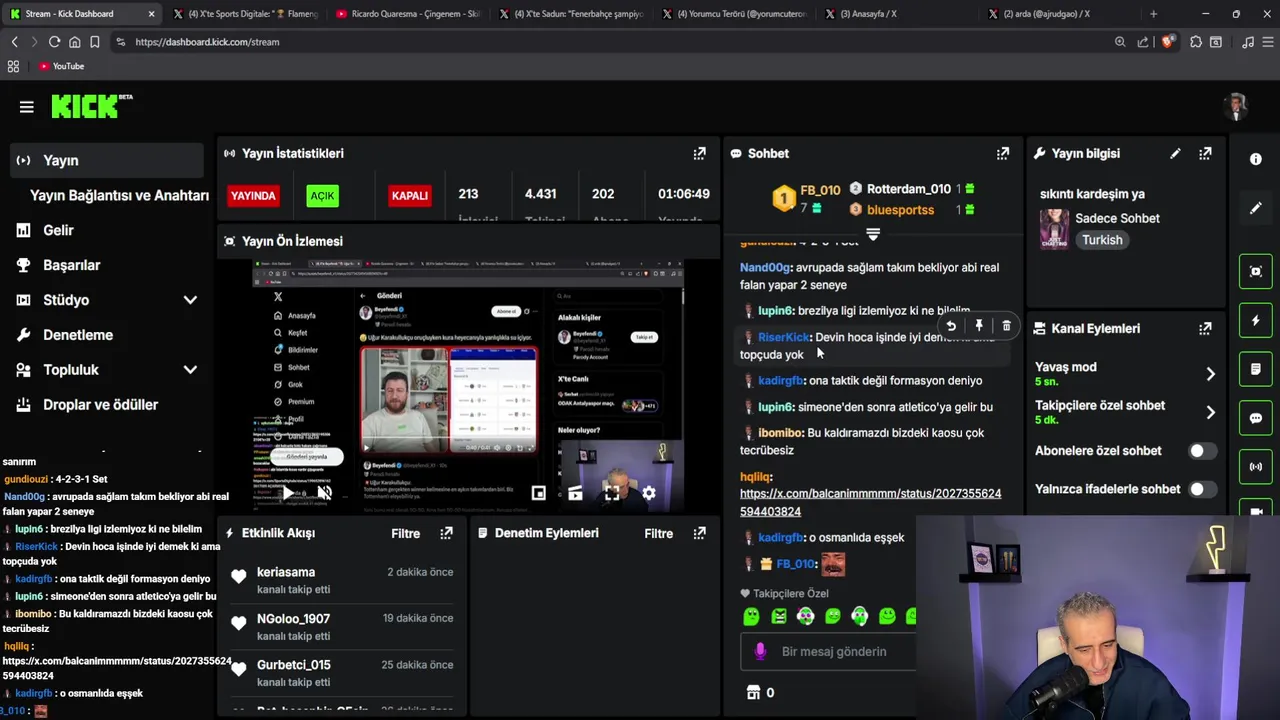Toggle Abonelere özel sohbet switch

click(x=1202, y=451)
